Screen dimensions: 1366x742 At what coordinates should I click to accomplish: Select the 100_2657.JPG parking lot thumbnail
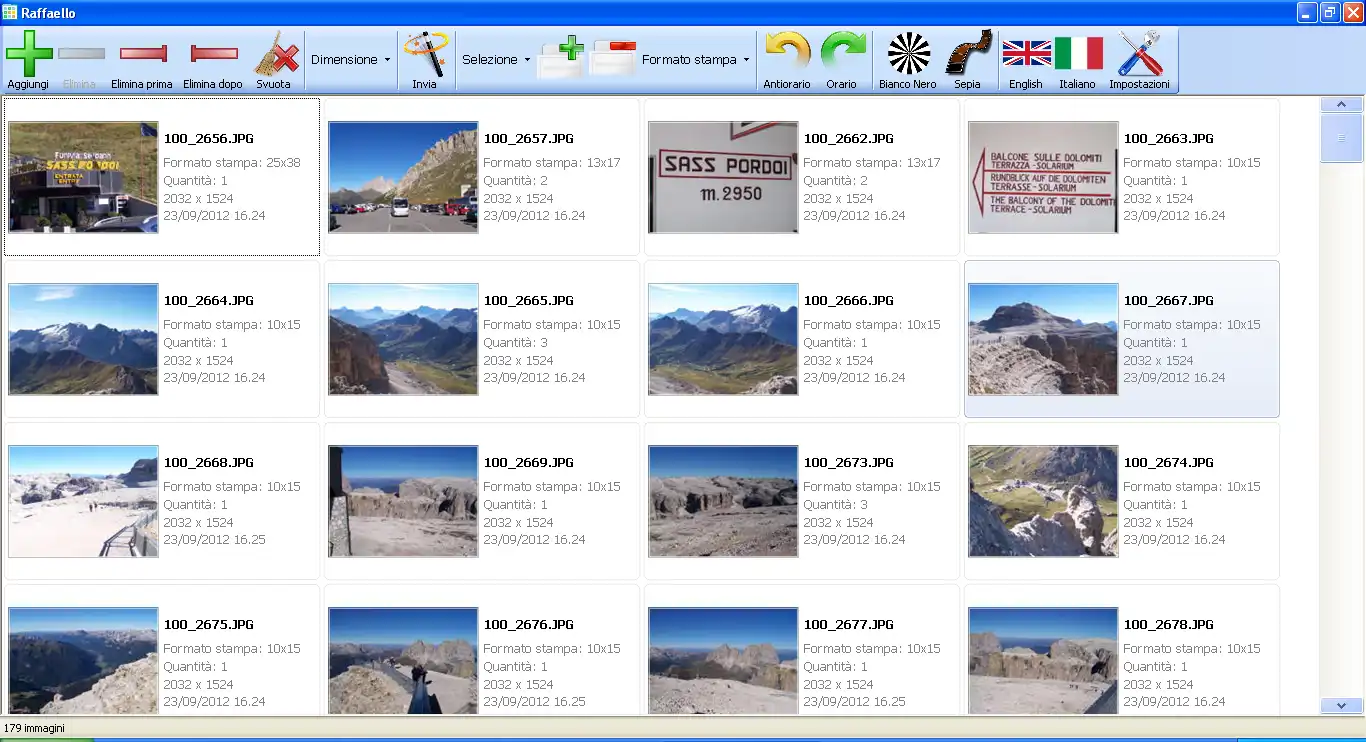coord(403,178)
